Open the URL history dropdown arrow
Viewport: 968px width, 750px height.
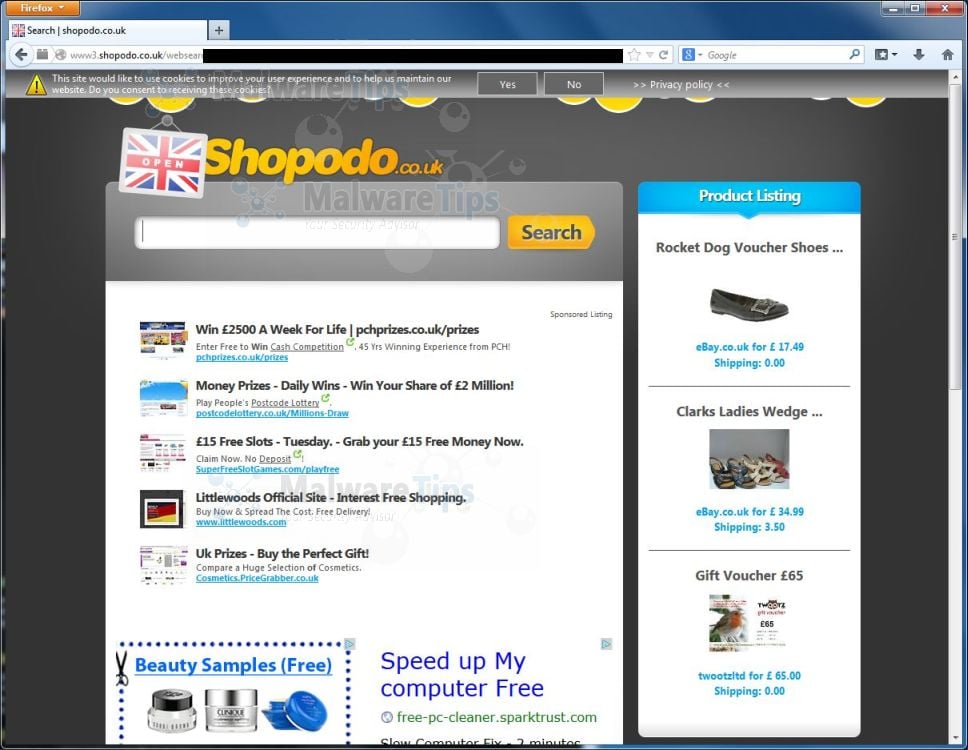pyautogui.click(x=649, y=55)
